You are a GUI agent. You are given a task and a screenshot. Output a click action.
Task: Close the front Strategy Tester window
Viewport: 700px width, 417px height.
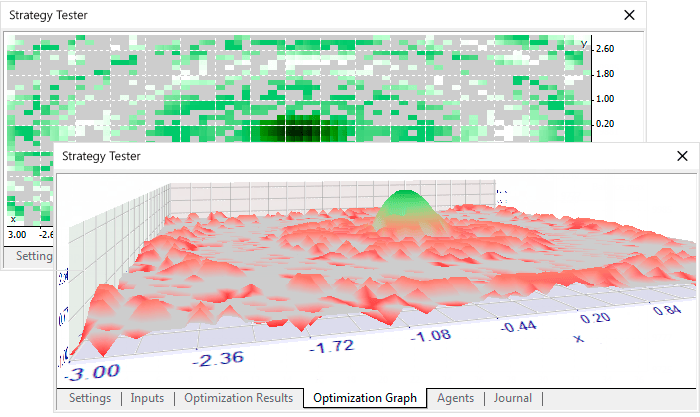[682, 156]
